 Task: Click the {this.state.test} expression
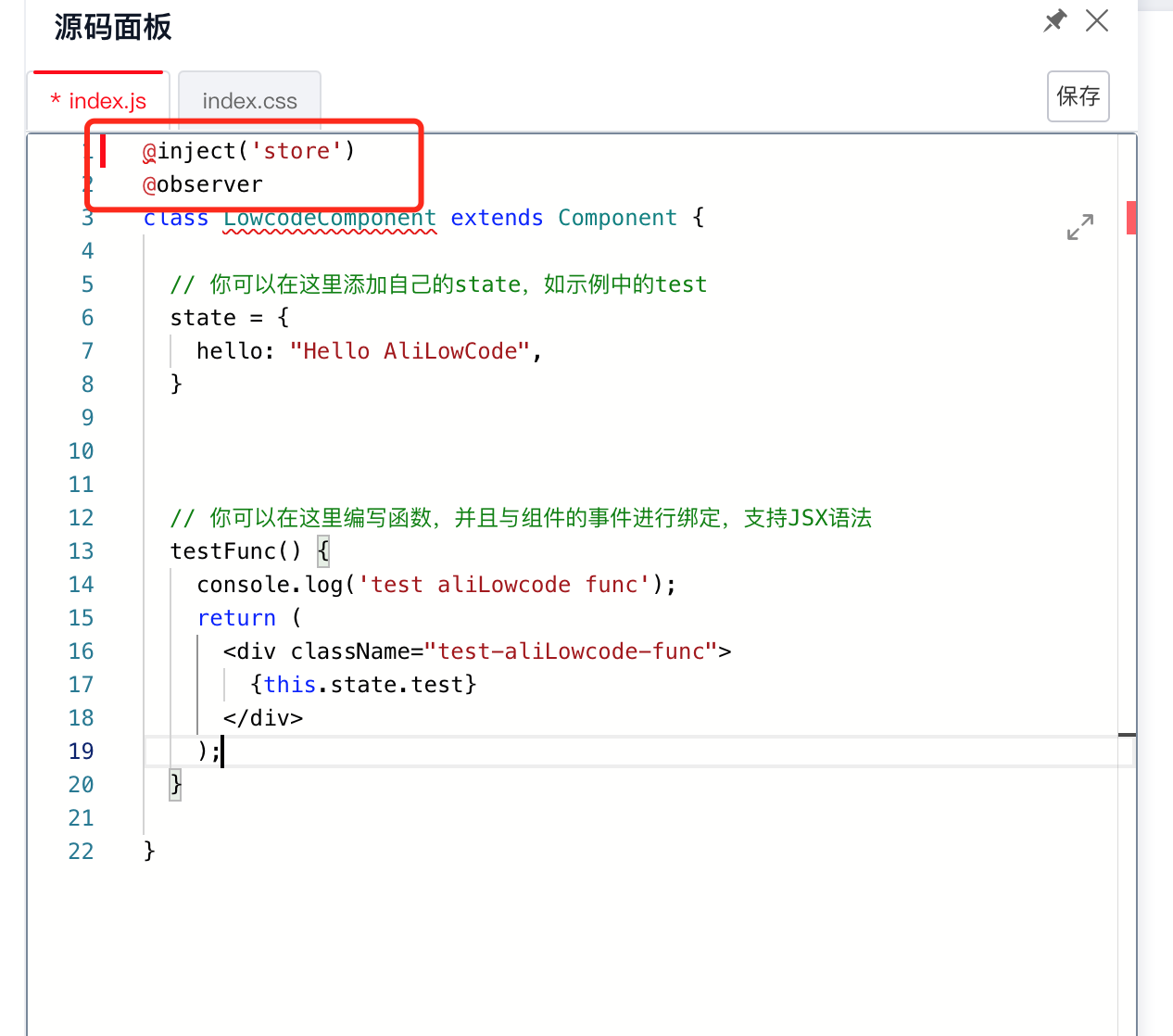coord(363,685)
